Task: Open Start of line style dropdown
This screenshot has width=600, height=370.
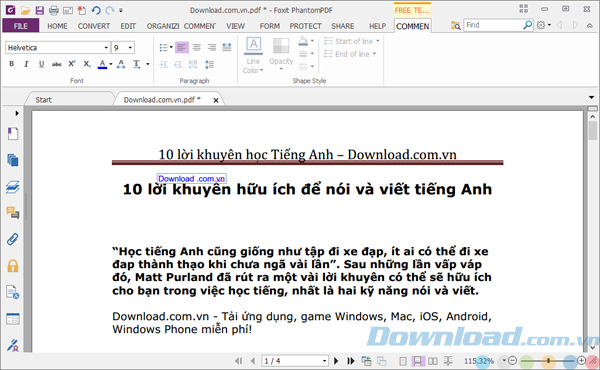Action: tap(352, 41)
